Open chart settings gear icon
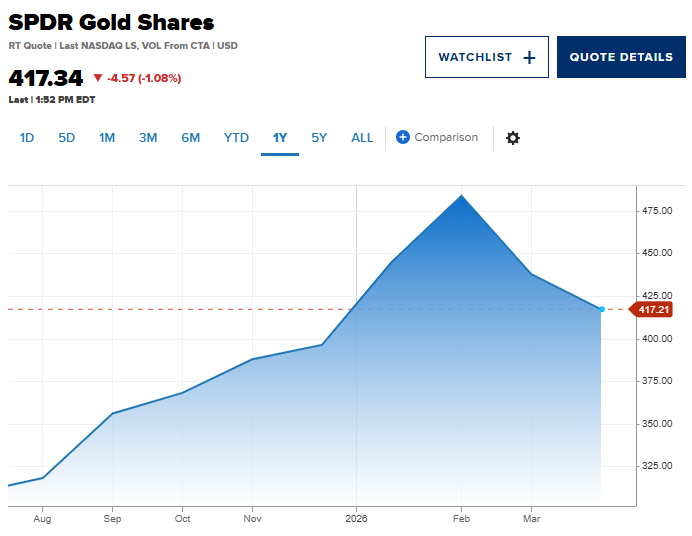This screenshot has height=536, width=692. coord(513,138)
